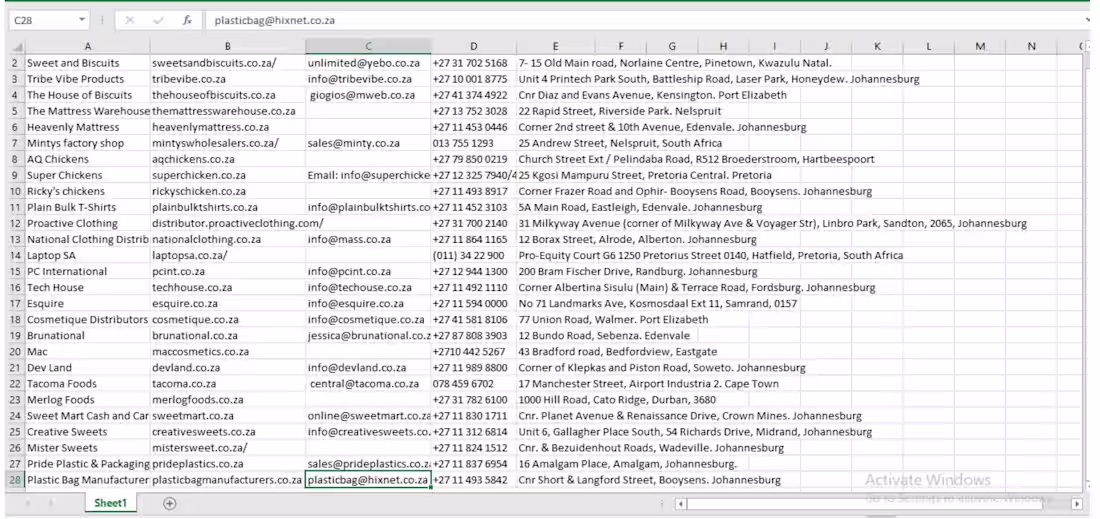Select column B header
The image size is (1100, 519).
pos(227,47)
